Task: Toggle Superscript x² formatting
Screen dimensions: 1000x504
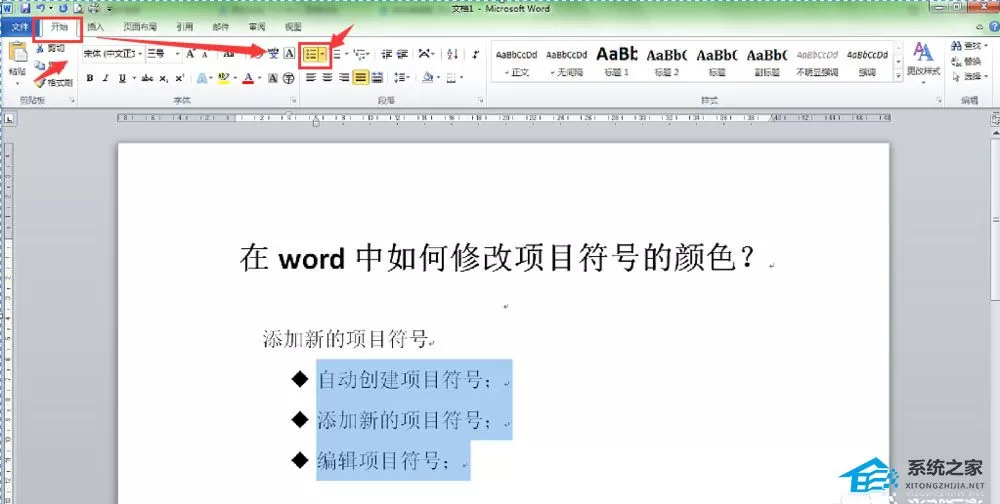Action: click(x=179, y=78)
